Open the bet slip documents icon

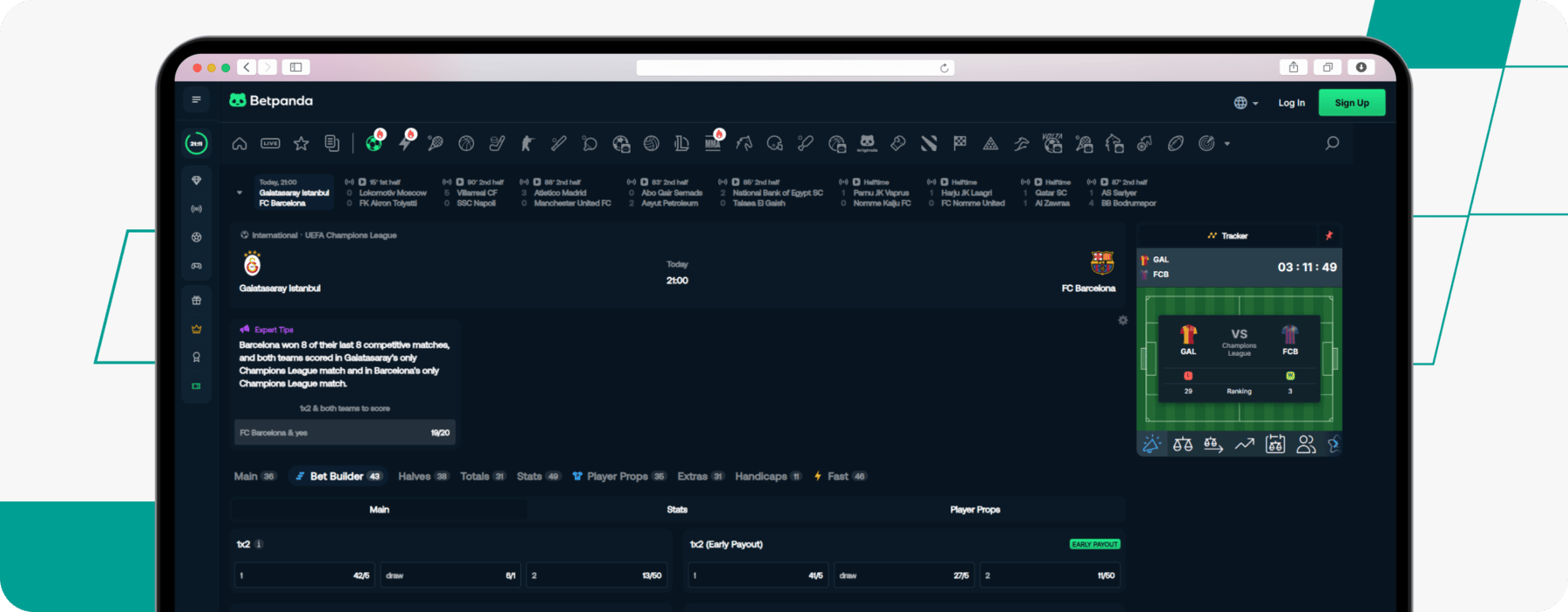(332, 144)
